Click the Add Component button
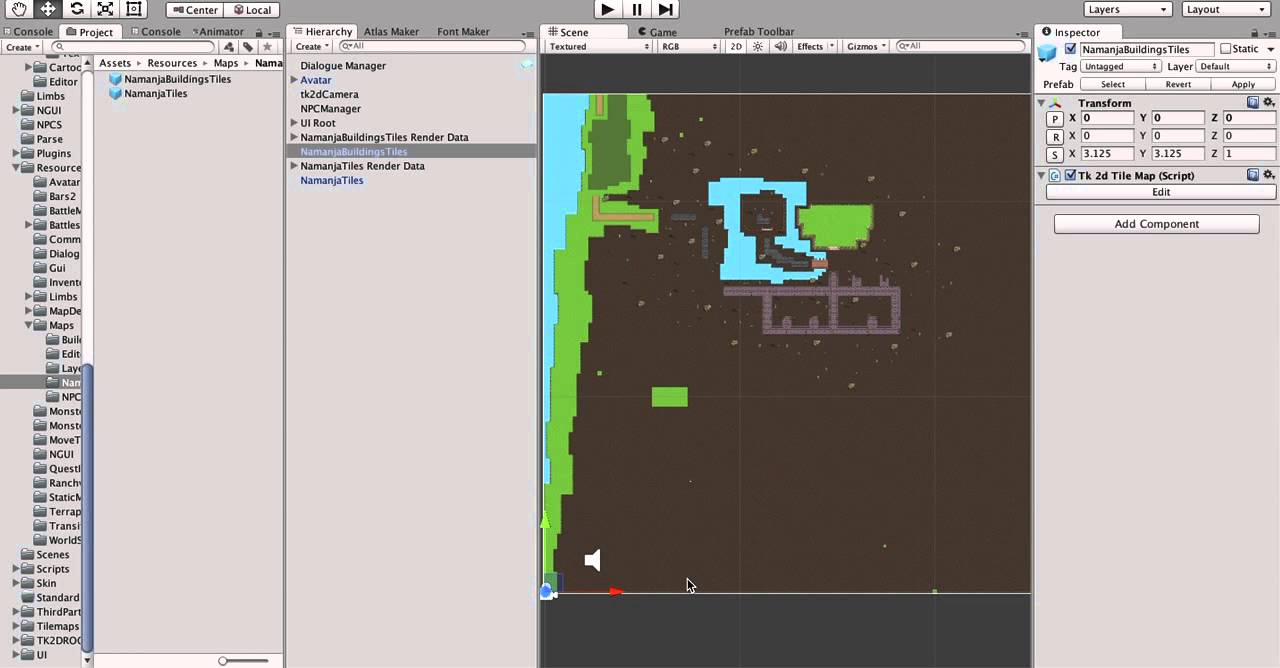Image resolution: width=1280 pixels, height=668 pixels. point(1157,224)
